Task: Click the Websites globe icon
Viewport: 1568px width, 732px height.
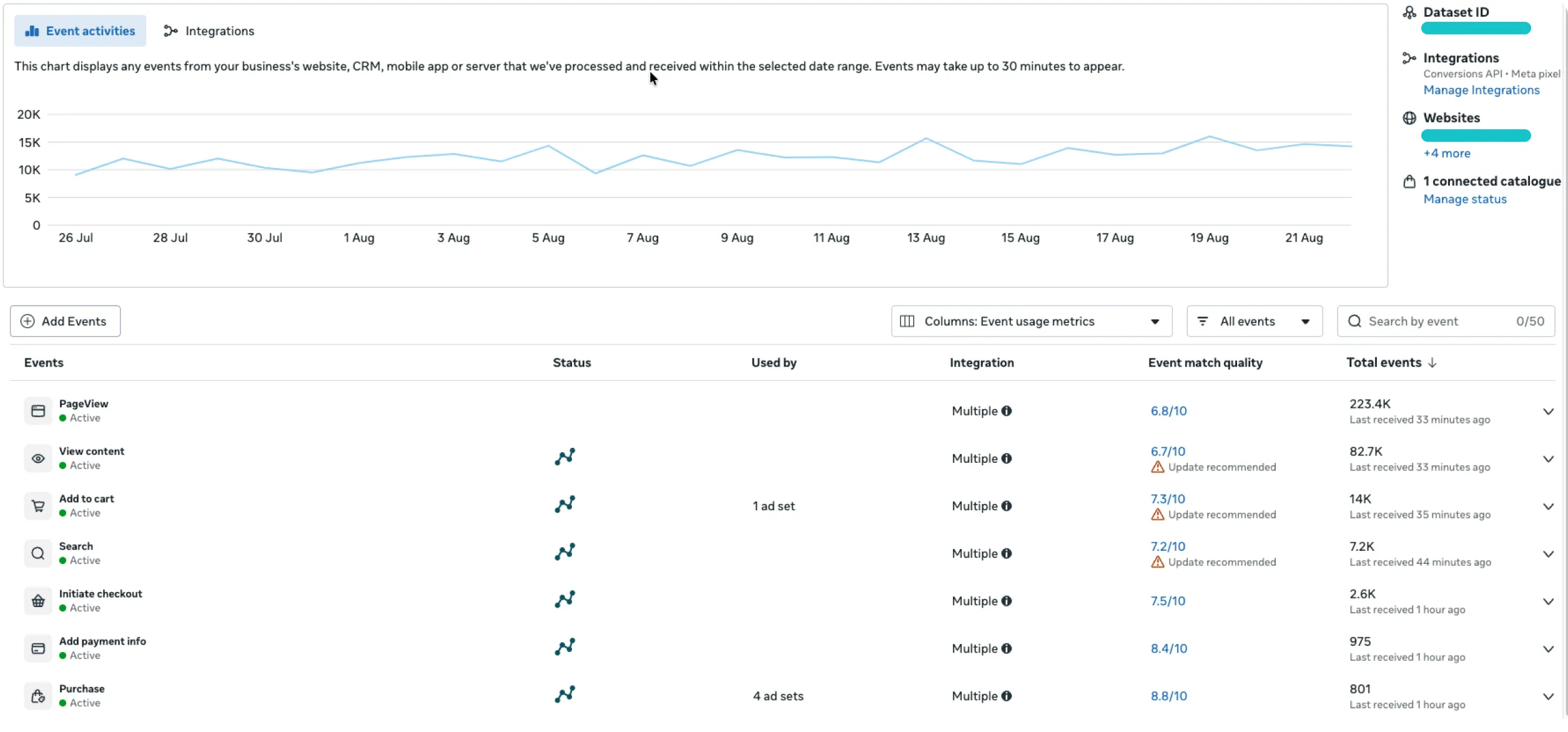Action: click(1409, 118)
